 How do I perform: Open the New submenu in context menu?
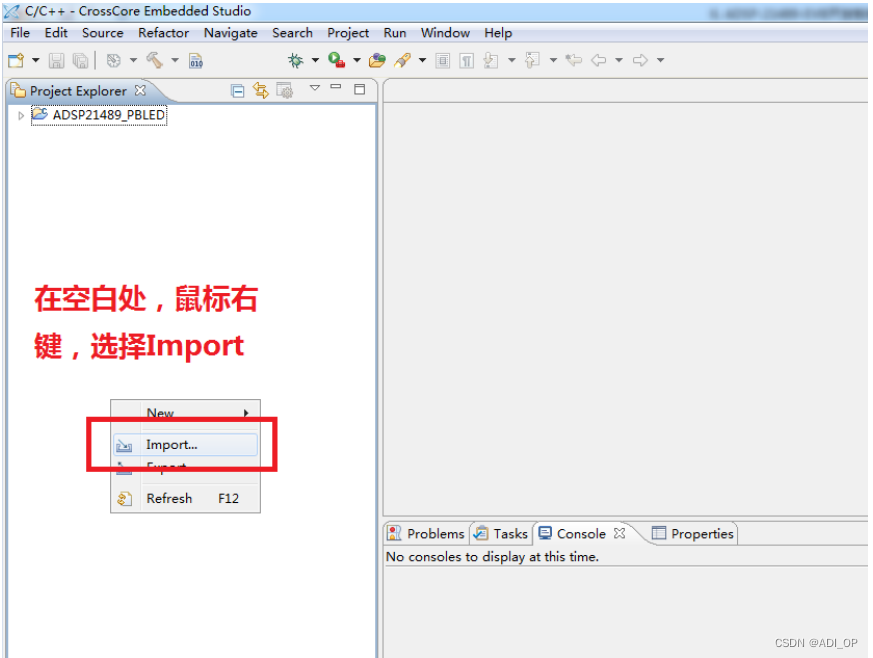click(185, 413)
